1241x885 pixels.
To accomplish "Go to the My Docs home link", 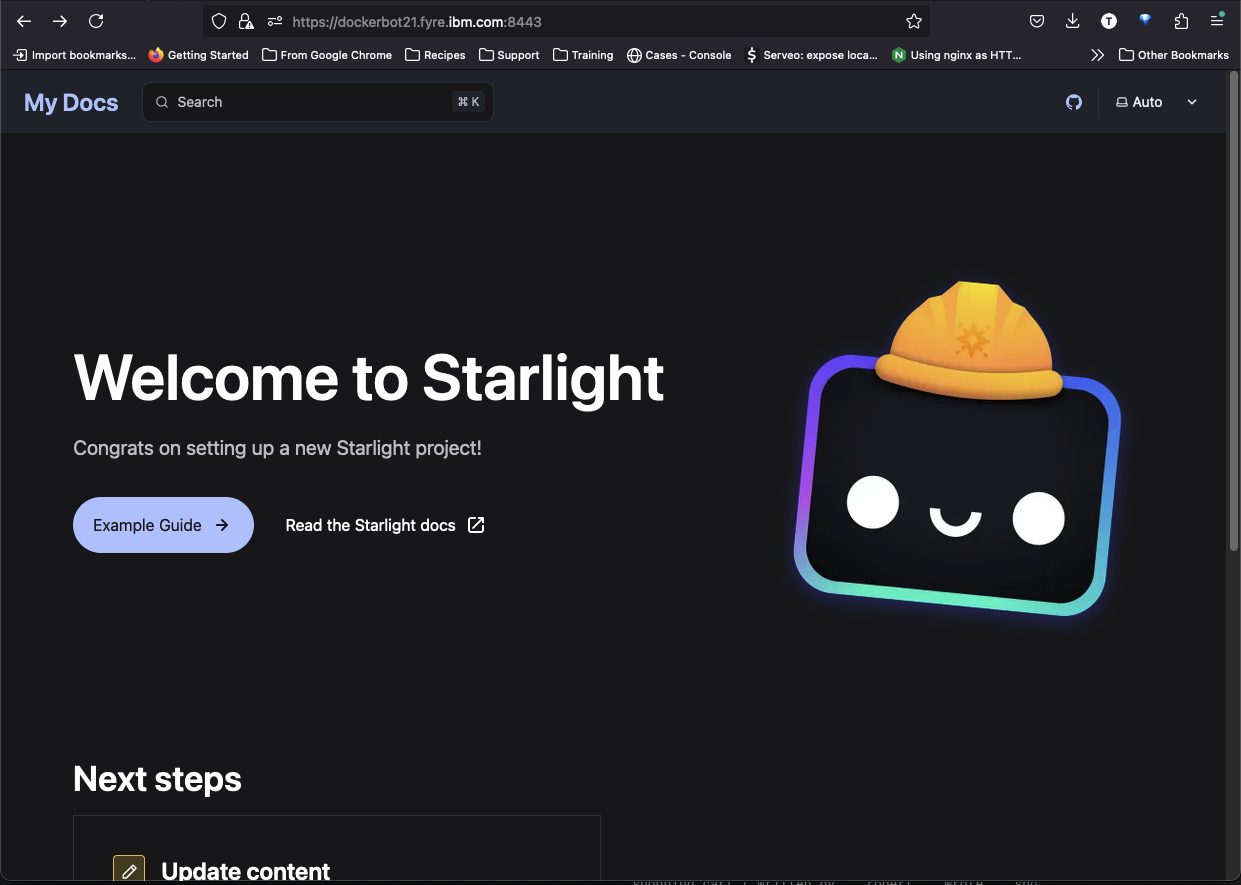I will click(x=71, y=102).
